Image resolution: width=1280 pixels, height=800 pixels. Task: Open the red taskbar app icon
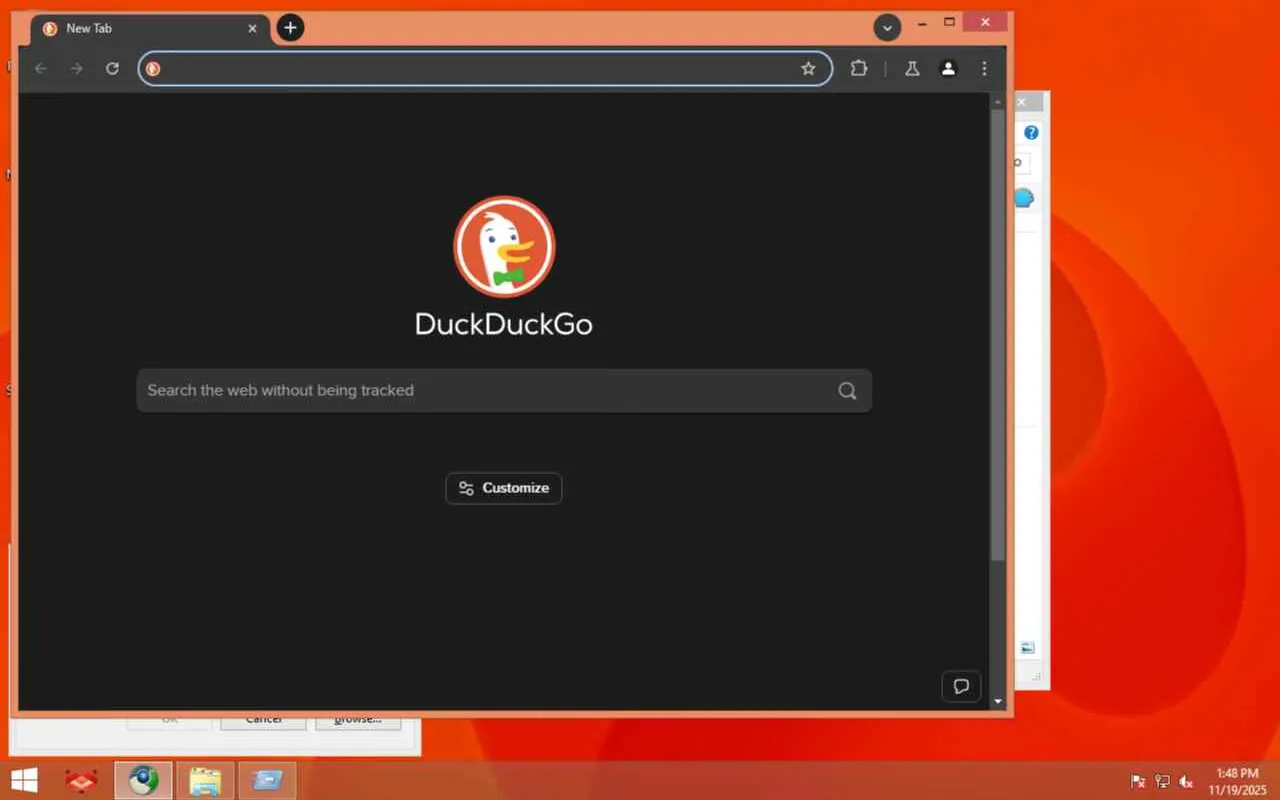pyautogui.click(x=81, y=780)
